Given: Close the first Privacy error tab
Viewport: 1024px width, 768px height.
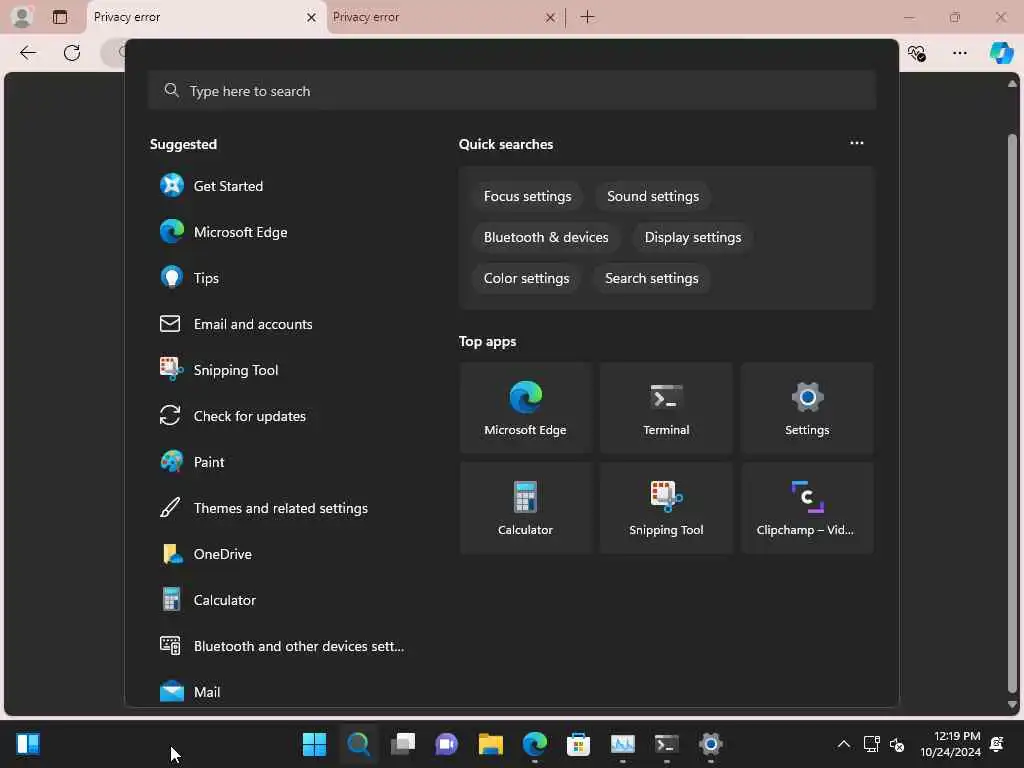Looking at the screenshot, I should click(x=312, y=18).
